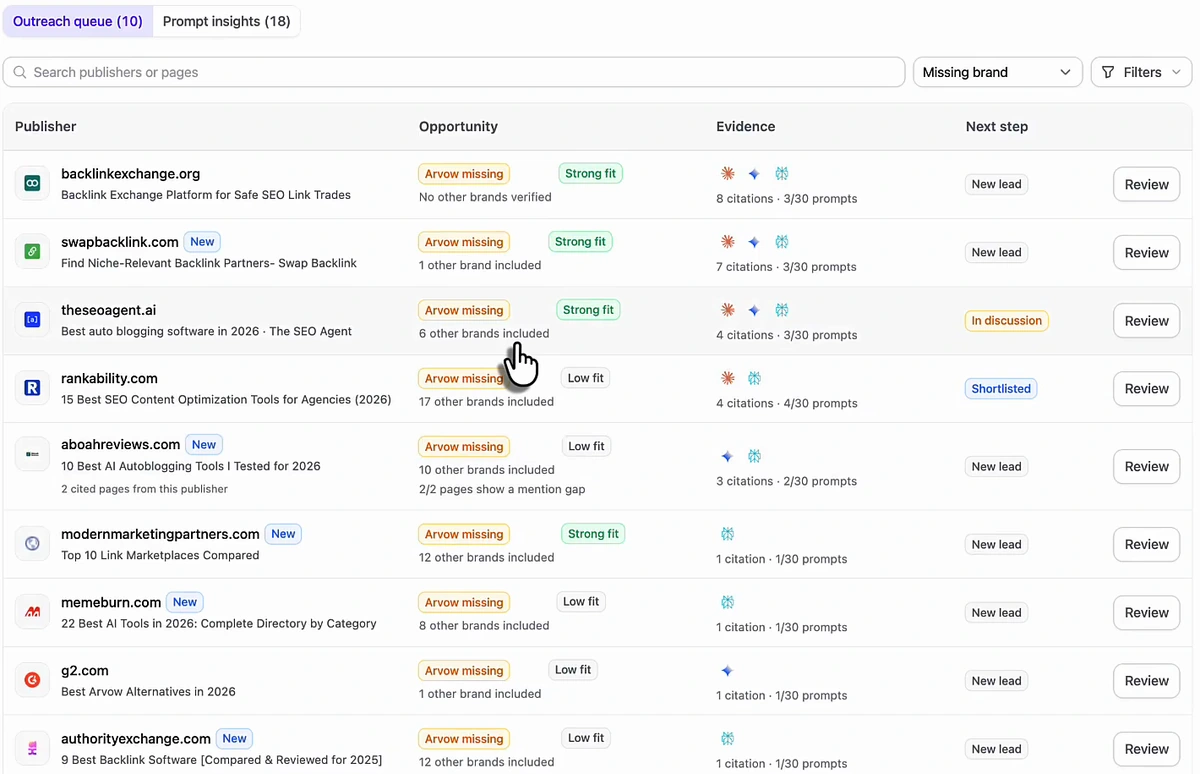Image resolution: width=1200 pixels, height=774 pixels.
Task: Open rankability.com publisher name
Action: tap(109, 378)
